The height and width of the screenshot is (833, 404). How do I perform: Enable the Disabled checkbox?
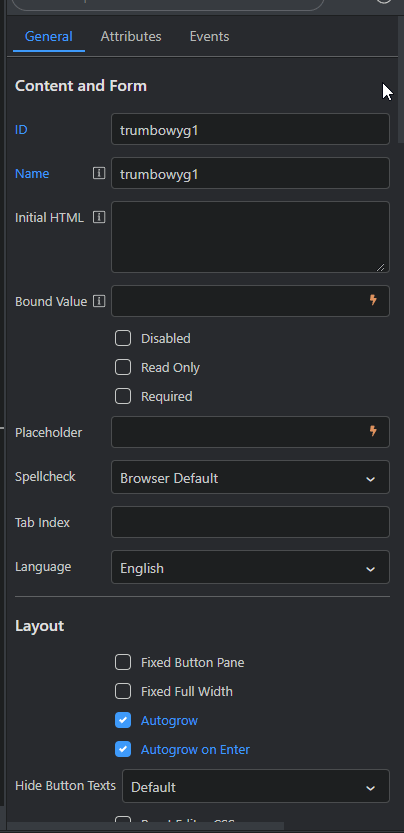coord(123,338)
